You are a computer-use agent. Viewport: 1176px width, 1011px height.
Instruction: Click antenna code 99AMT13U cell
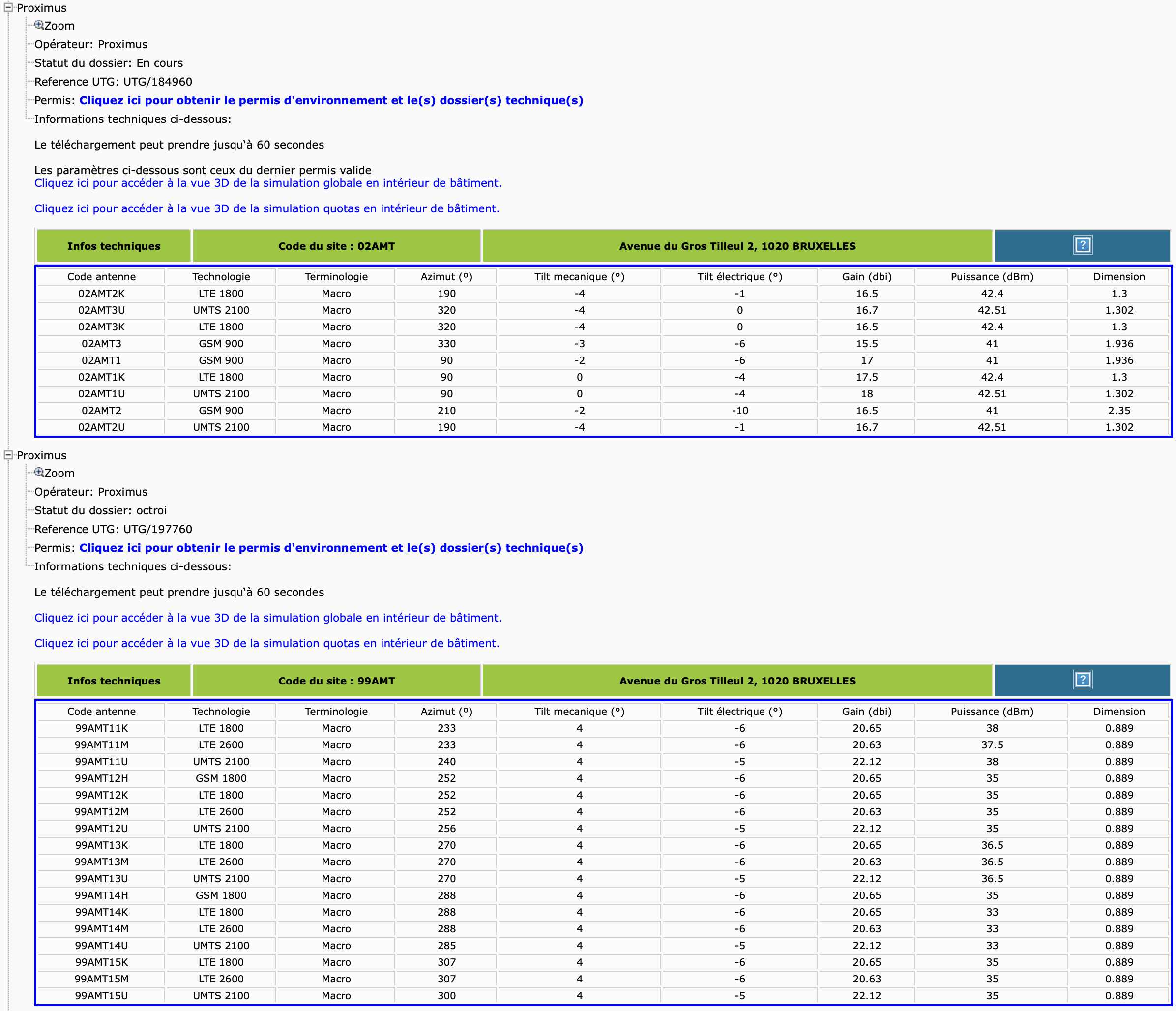pyautogui.click(x=102, y=879)
